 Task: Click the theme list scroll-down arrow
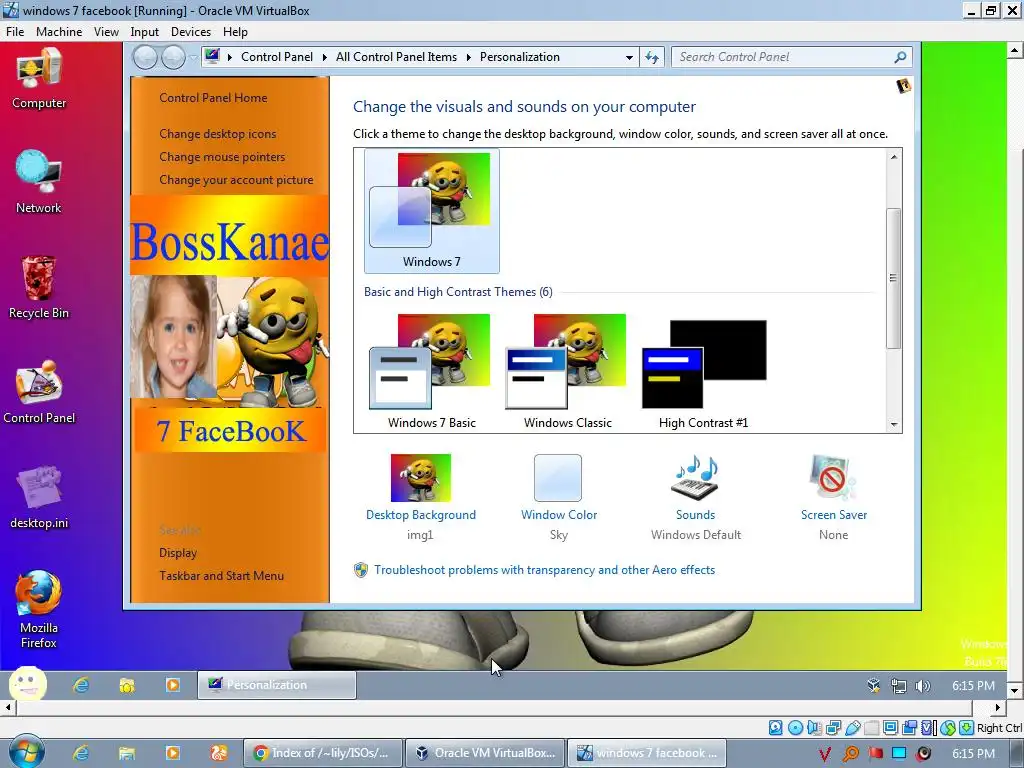[x=893, y=424]
